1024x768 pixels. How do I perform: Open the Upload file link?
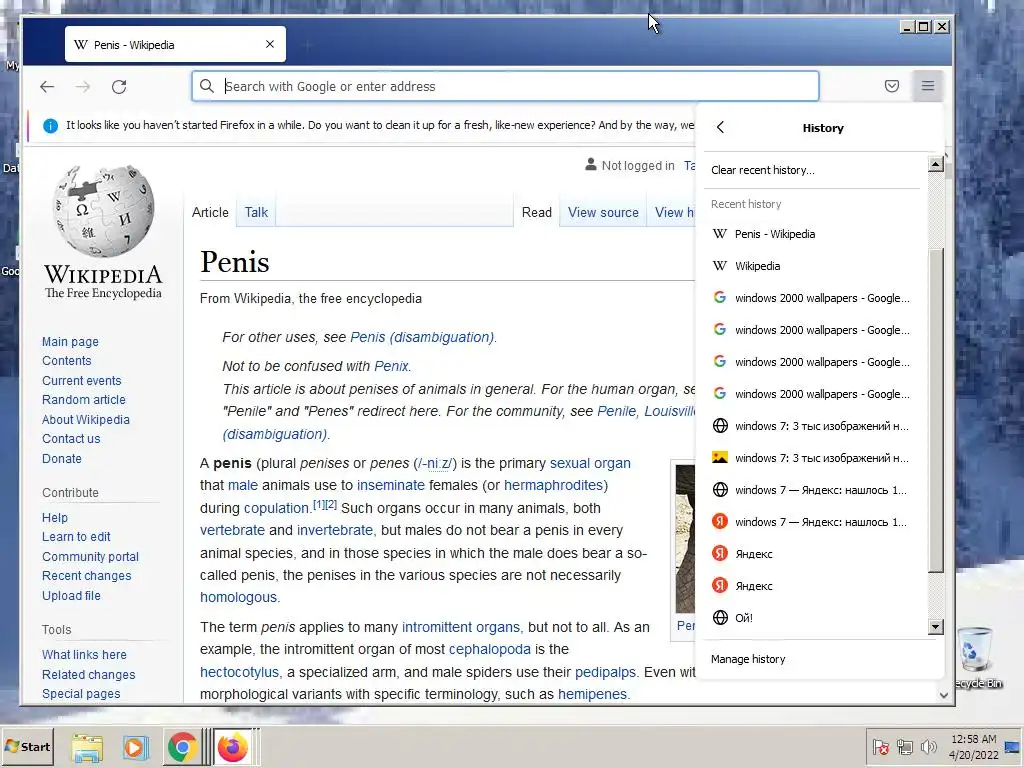pos(71,596)
